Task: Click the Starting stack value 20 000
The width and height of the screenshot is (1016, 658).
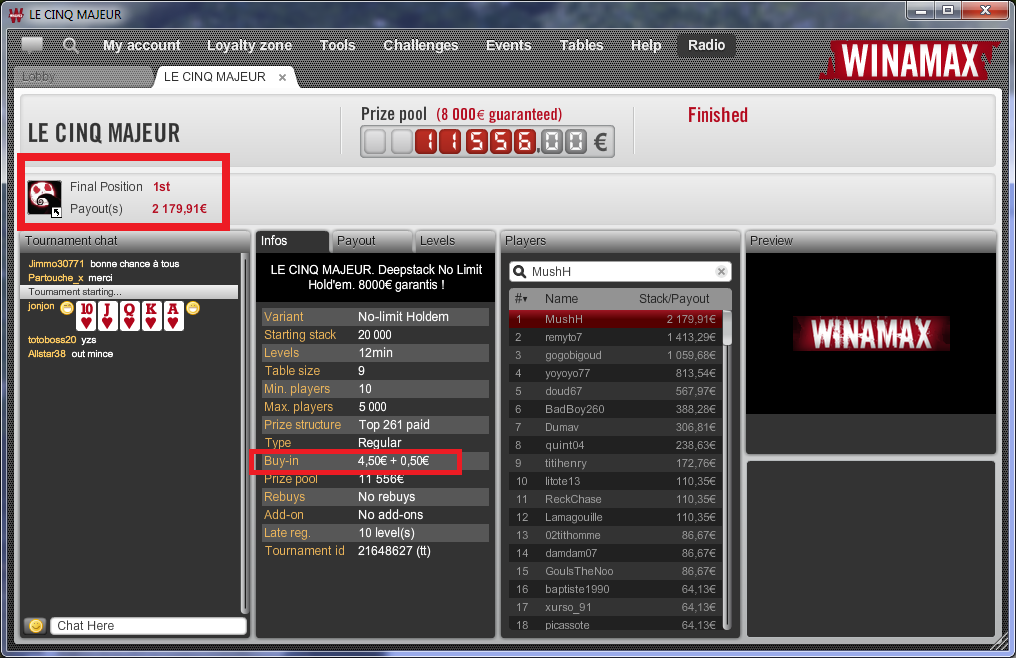Action: [x=375, y=335]
